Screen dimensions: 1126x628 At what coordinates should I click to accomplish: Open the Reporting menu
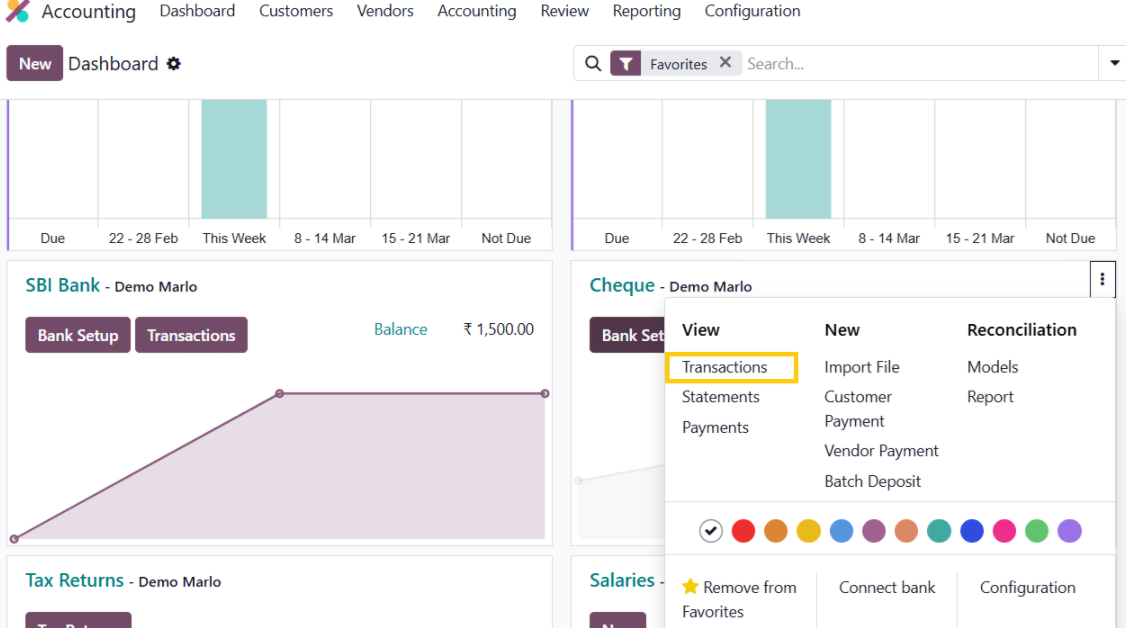click(646, 12)
